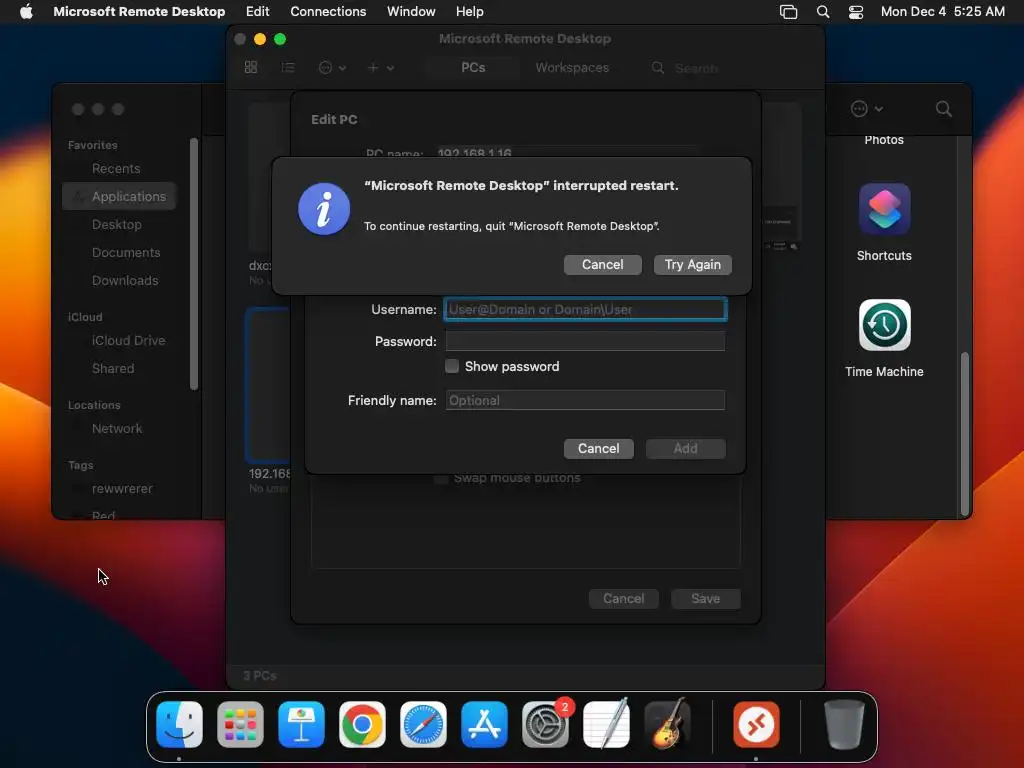Select Network in Finder sidebar

click(119, 428)
